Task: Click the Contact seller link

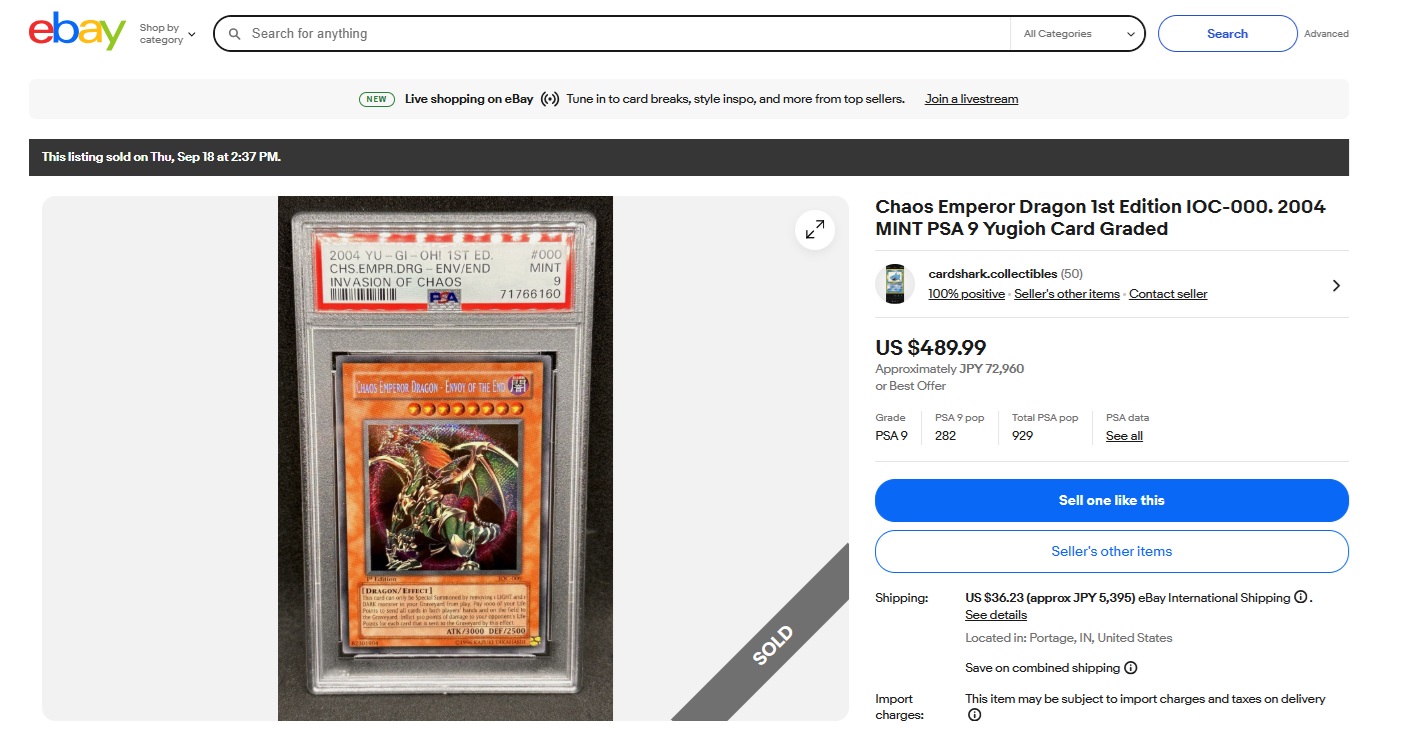Action: pos(1168,294)
